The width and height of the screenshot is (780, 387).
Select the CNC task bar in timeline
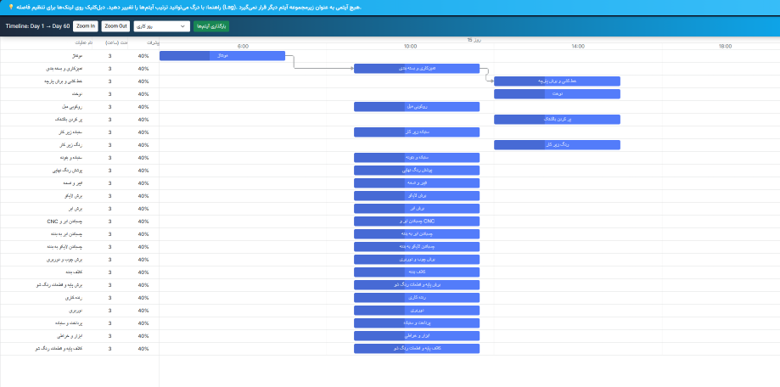(x=416, y=221)
